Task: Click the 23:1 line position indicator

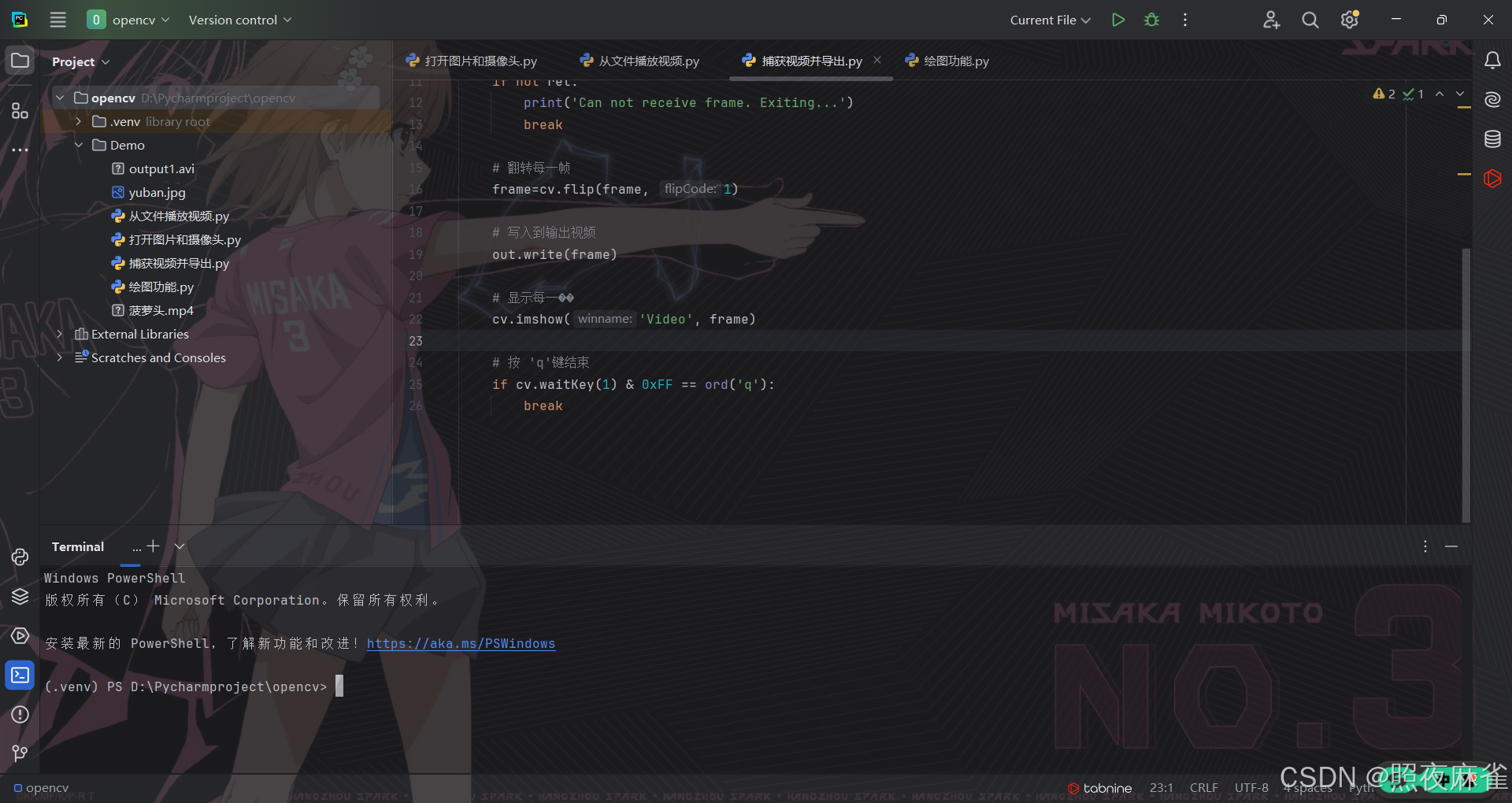Action: tap(1162, 788)
